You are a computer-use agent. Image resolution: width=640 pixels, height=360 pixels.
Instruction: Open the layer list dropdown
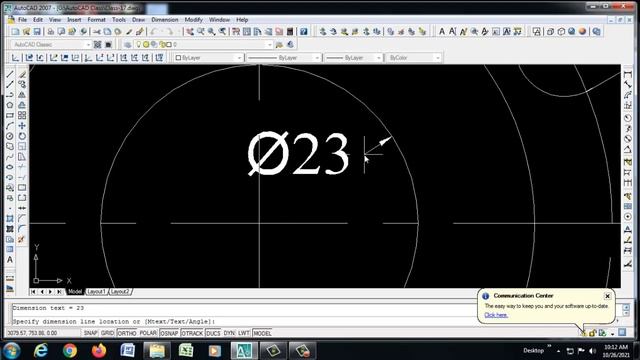[x=269, y=44]
